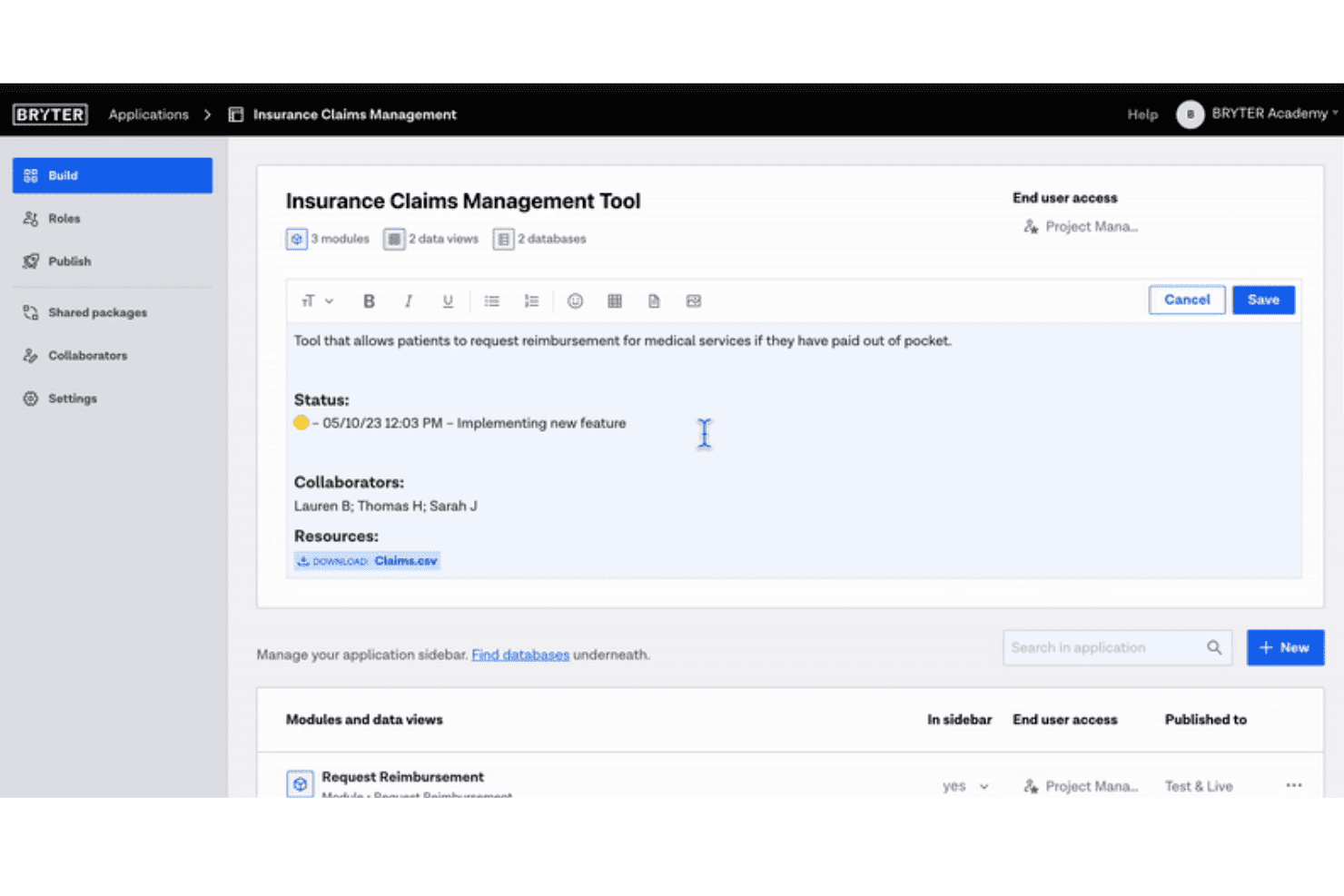Click the Help link

coord(1142,114)
